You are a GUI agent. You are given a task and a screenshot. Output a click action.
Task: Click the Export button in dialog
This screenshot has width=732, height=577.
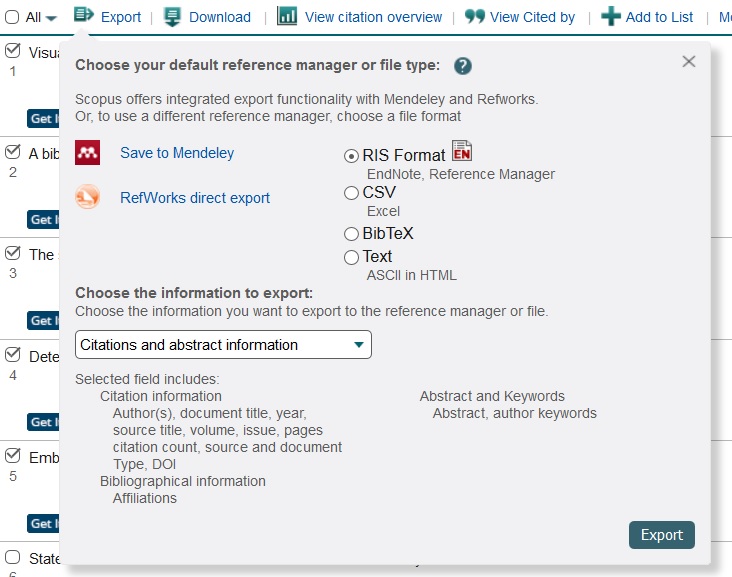[x=662, y=535]
